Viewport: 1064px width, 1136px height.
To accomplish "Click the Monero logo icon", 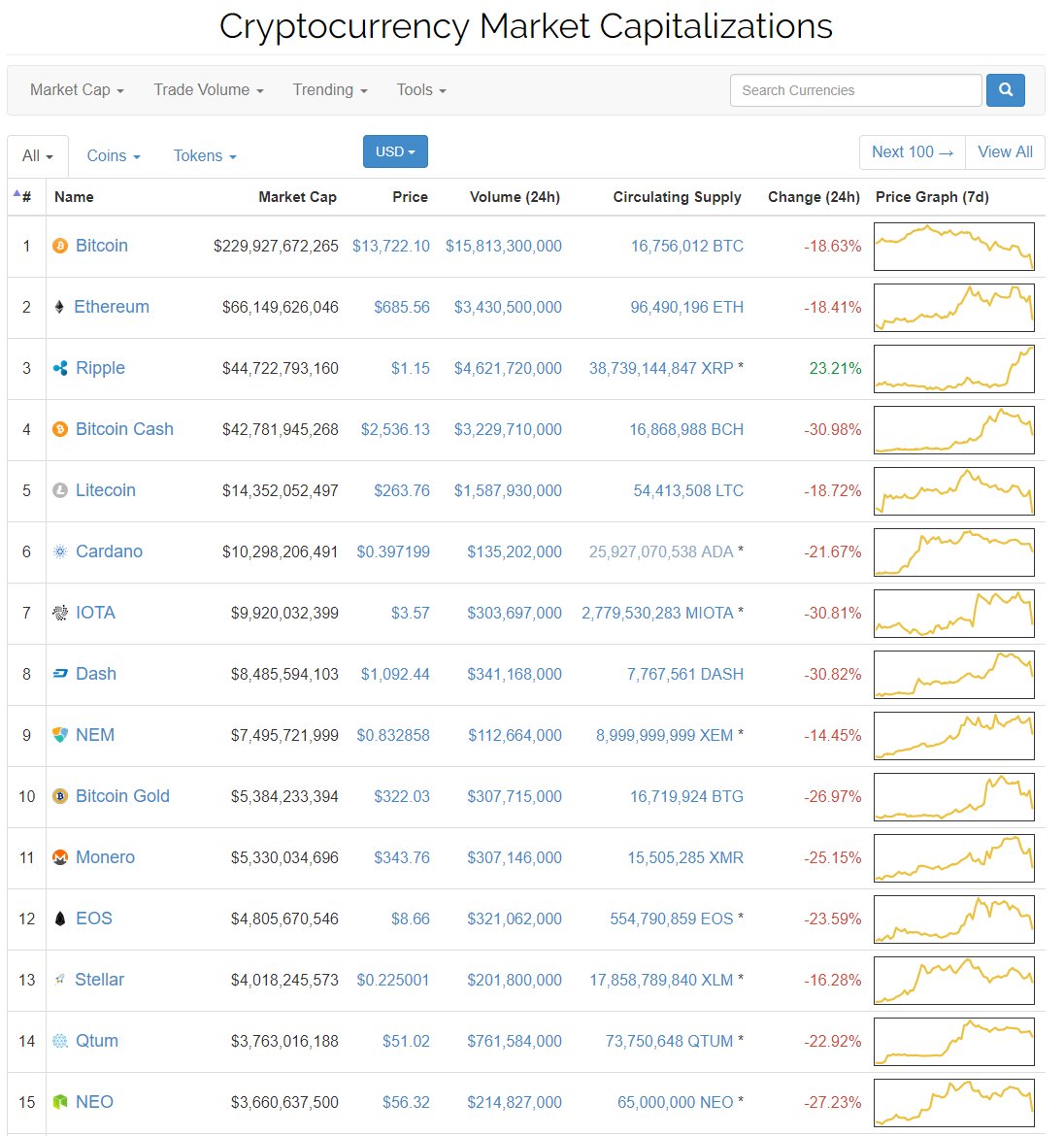I will (60, 857).
